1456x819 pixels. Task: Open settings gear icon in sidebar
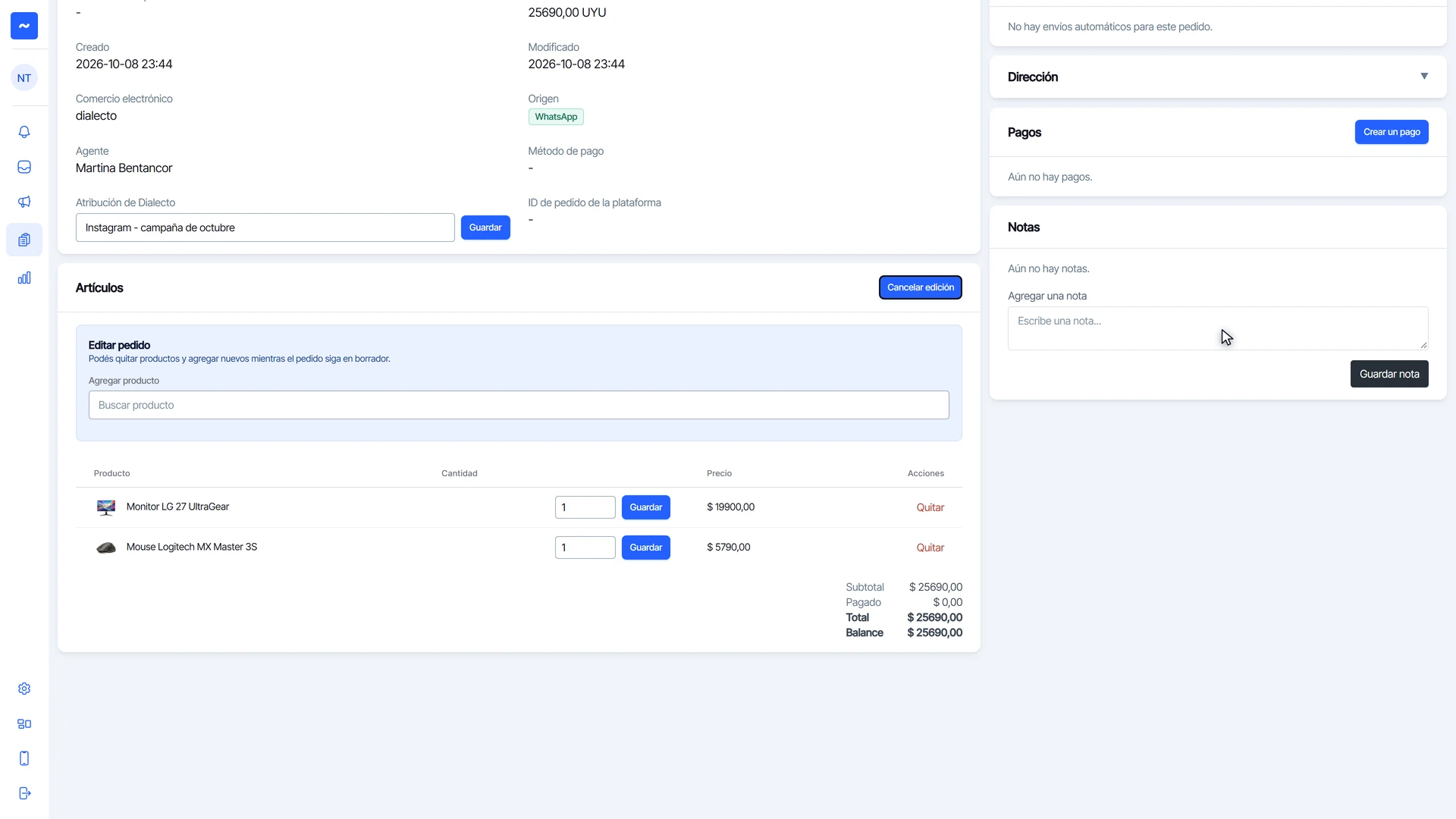click(24, 689)
